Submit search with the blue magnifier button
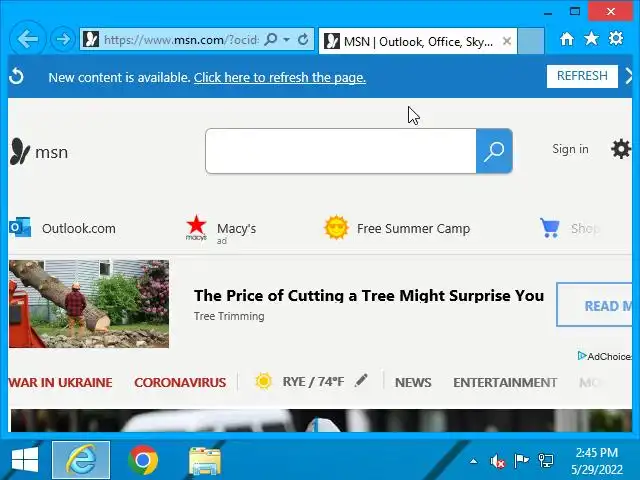Screen dimensions: 640x480 pyautogui.click(x=494, y=151)
